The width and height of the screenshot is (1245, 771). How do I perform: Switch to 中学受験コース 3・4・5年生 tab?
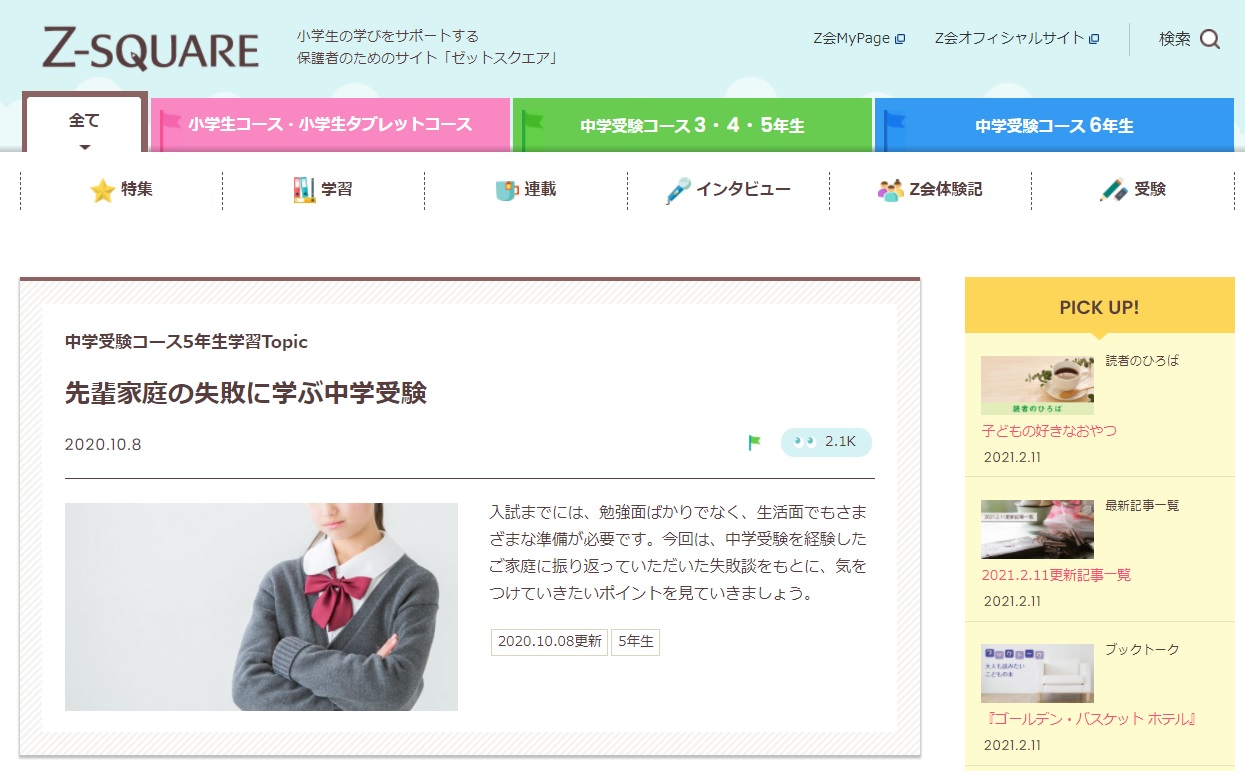click(692, 126)
